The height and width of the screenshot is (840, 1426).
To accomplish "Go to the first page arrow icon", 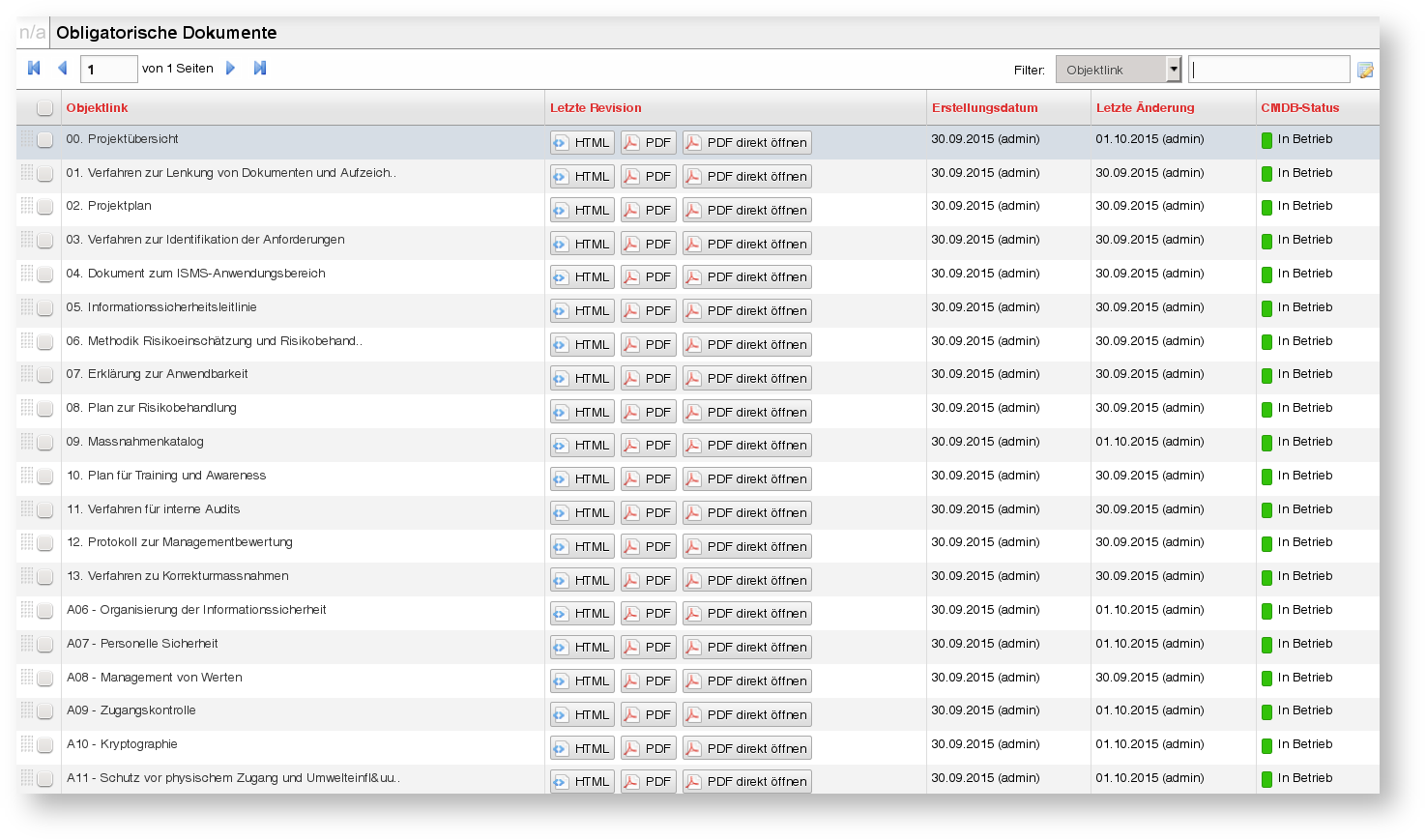I will coord(35,68).
